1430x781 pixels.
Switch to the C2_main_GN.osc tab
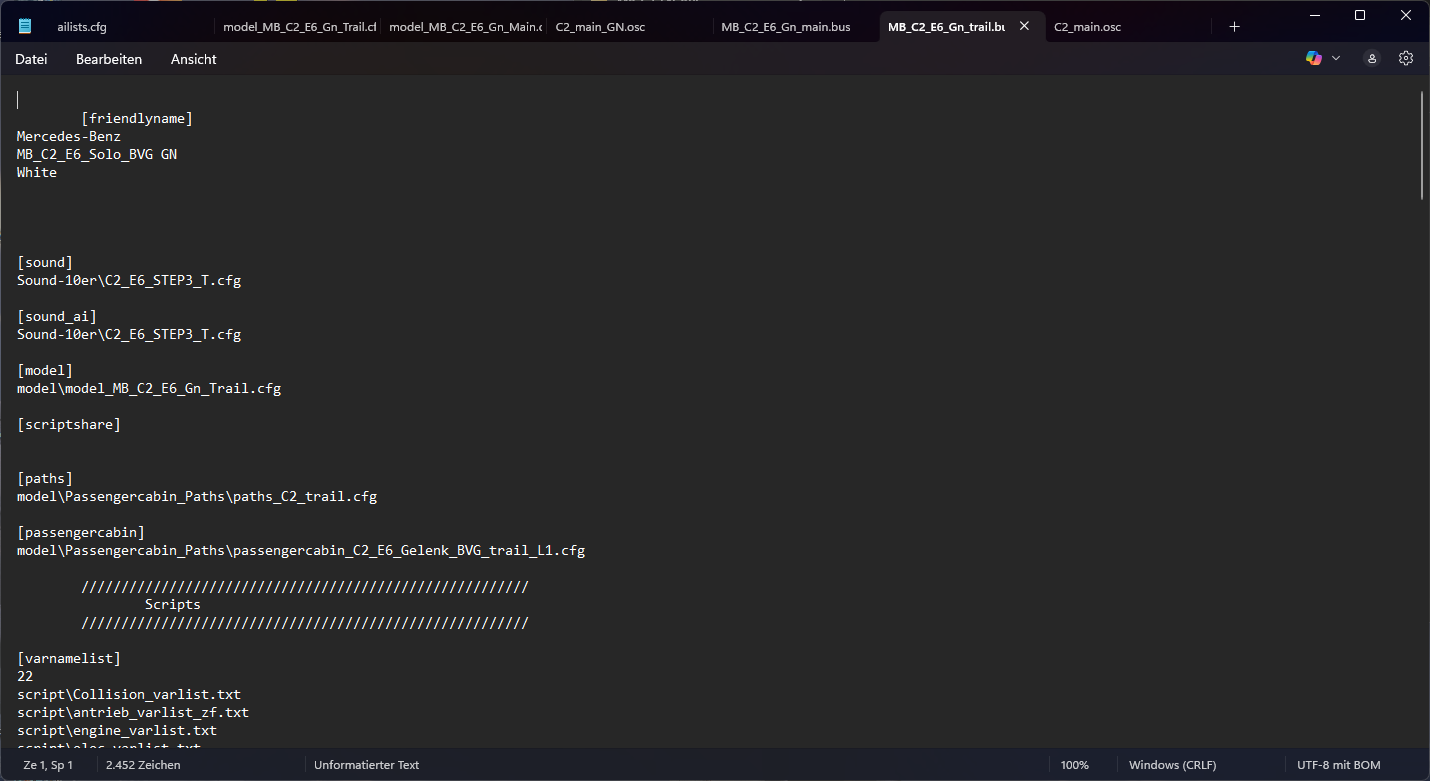(x=600, y=27)
